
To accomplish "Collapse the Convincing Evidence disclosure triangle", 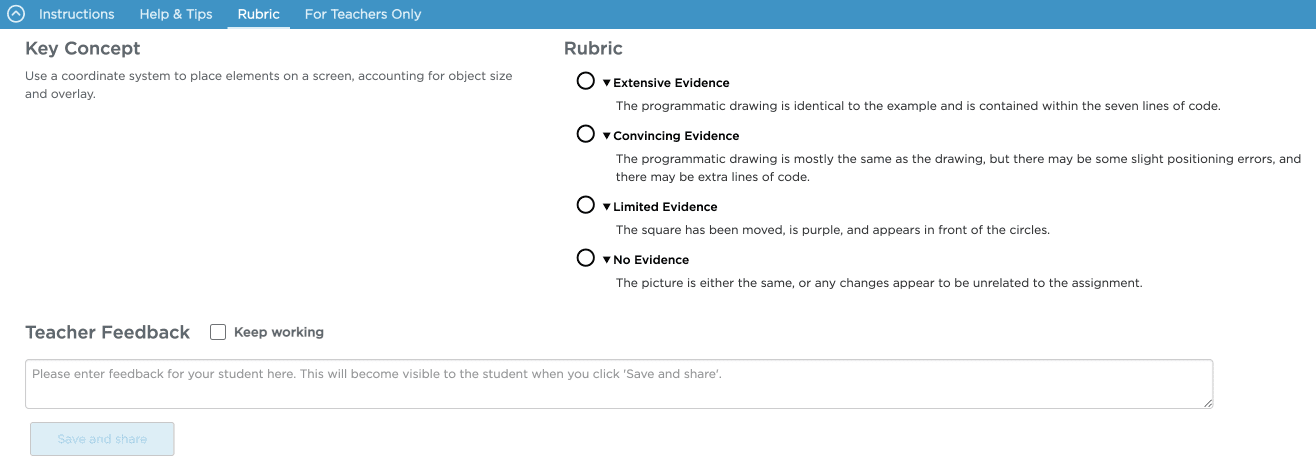I will pyautogui.click(x=606, y=136).
